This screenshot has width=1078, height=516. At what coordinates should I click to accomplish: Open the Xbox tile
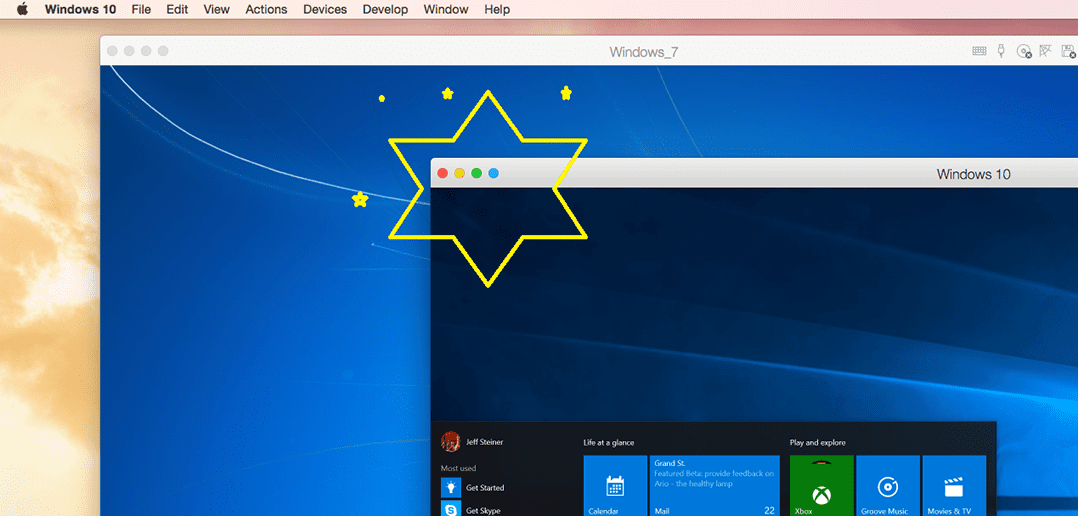click(822, 485)
